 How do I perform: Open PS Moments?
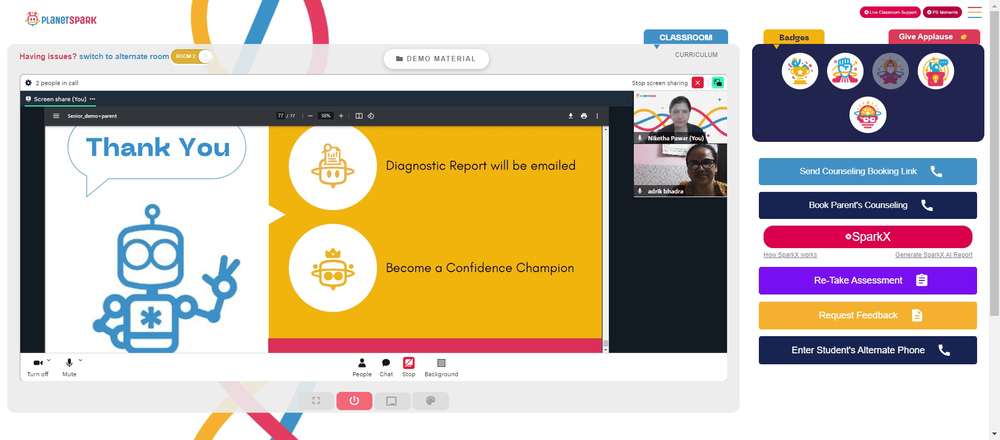pos(943,12)
